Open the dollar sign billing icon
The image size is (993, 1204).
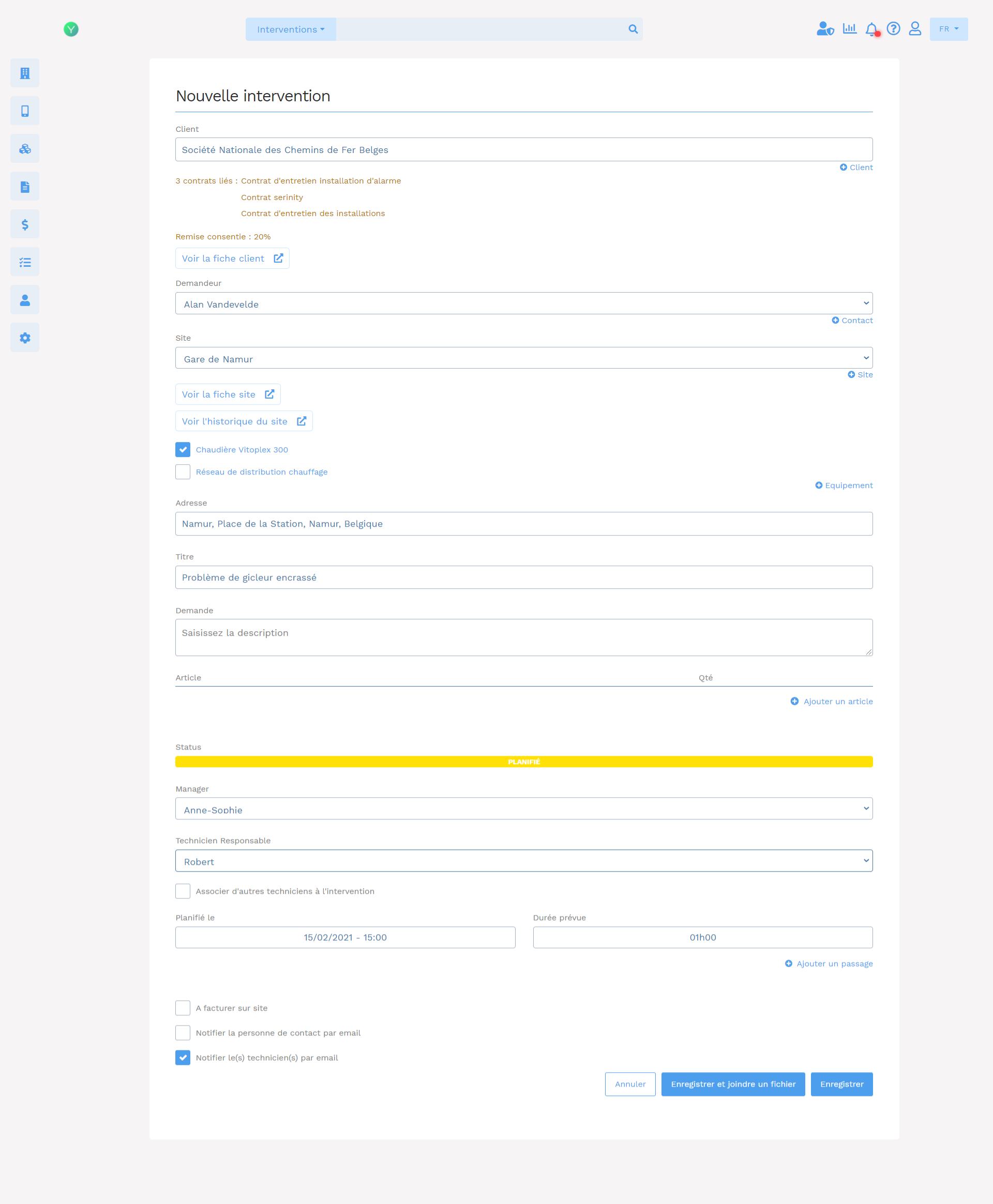pos(25,224)
